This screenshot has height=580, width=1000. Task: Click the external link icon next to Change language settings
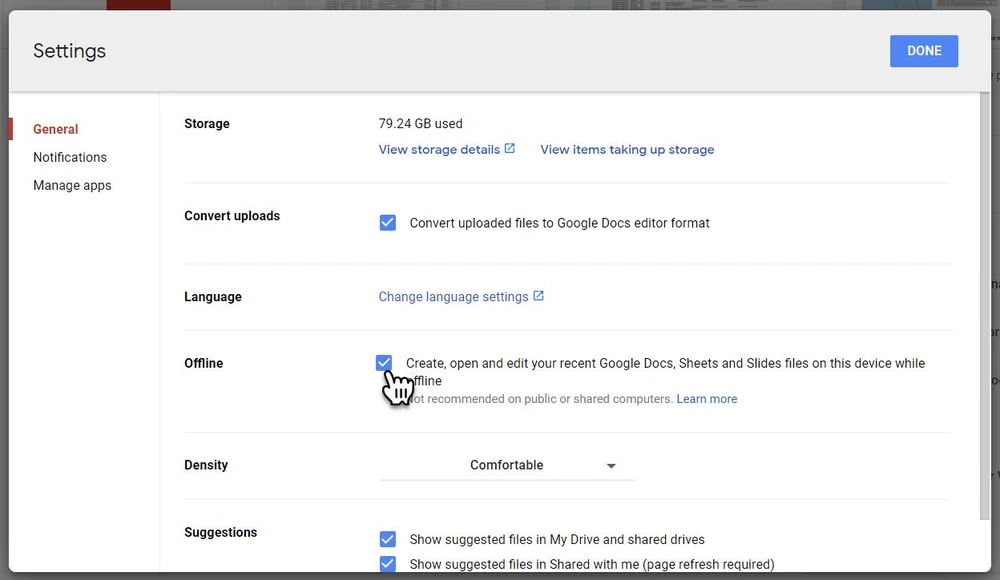tap(538, 296)
